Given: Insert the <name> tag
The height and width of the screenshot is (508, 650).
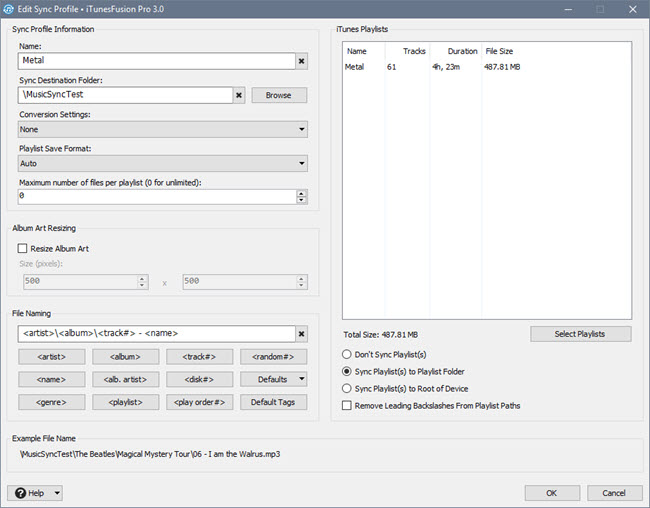Looking at the screenshot, I should (51, 379).
